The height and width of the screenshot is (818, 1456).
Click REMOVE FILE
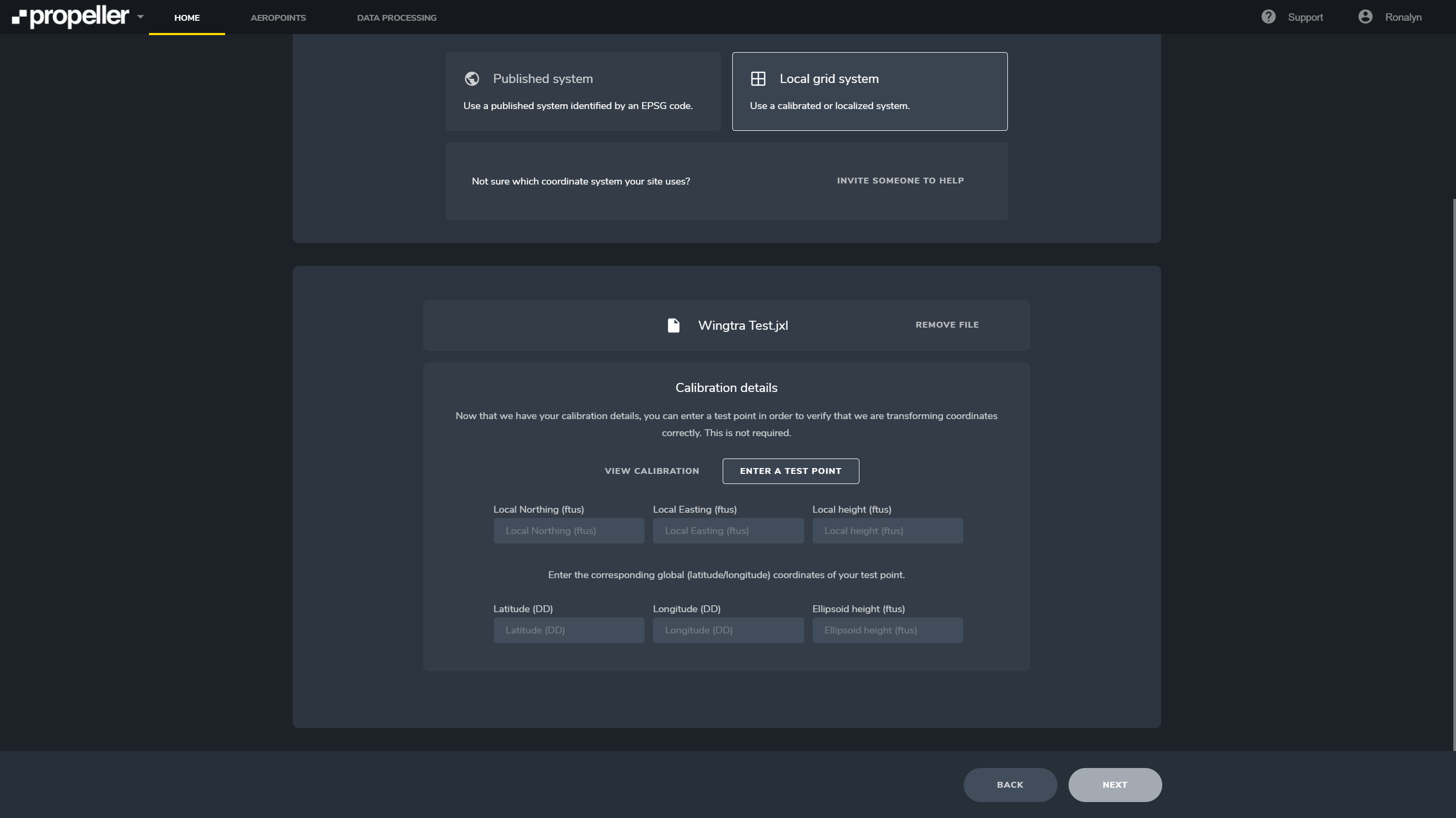pyautogui.click(x=947, y=325)
